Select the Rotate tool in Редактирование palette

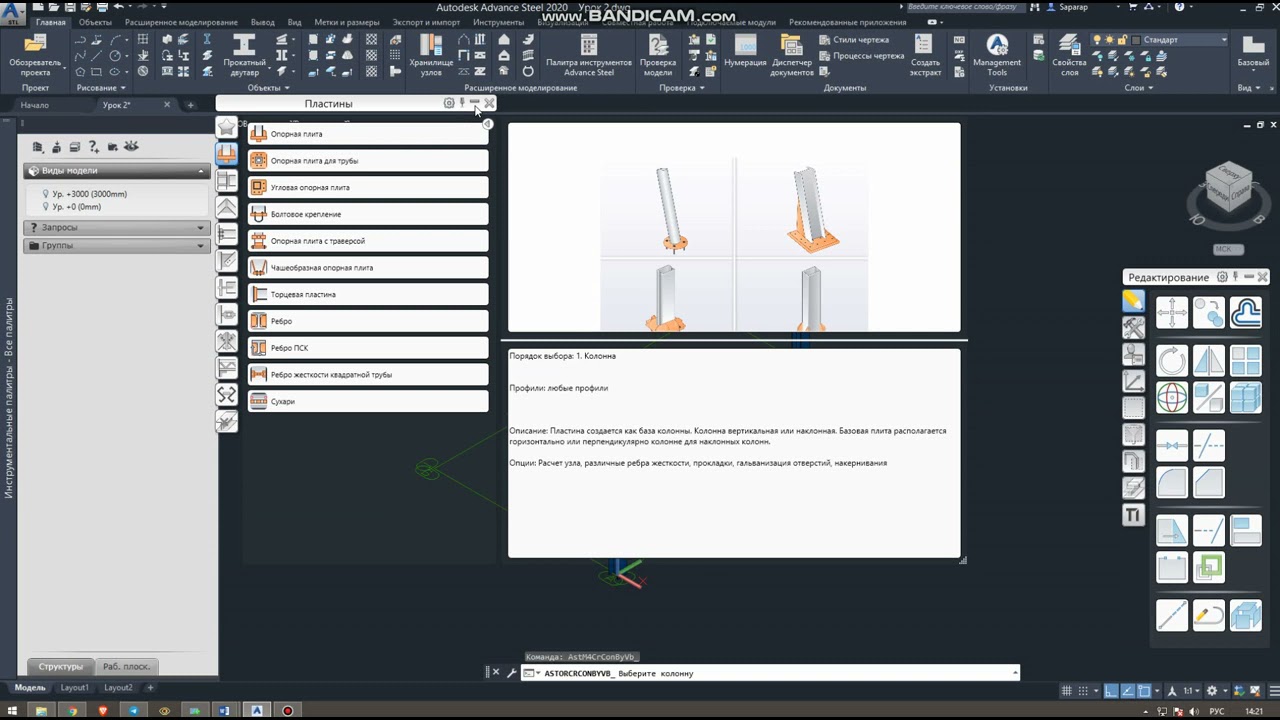coord(1172,360)
